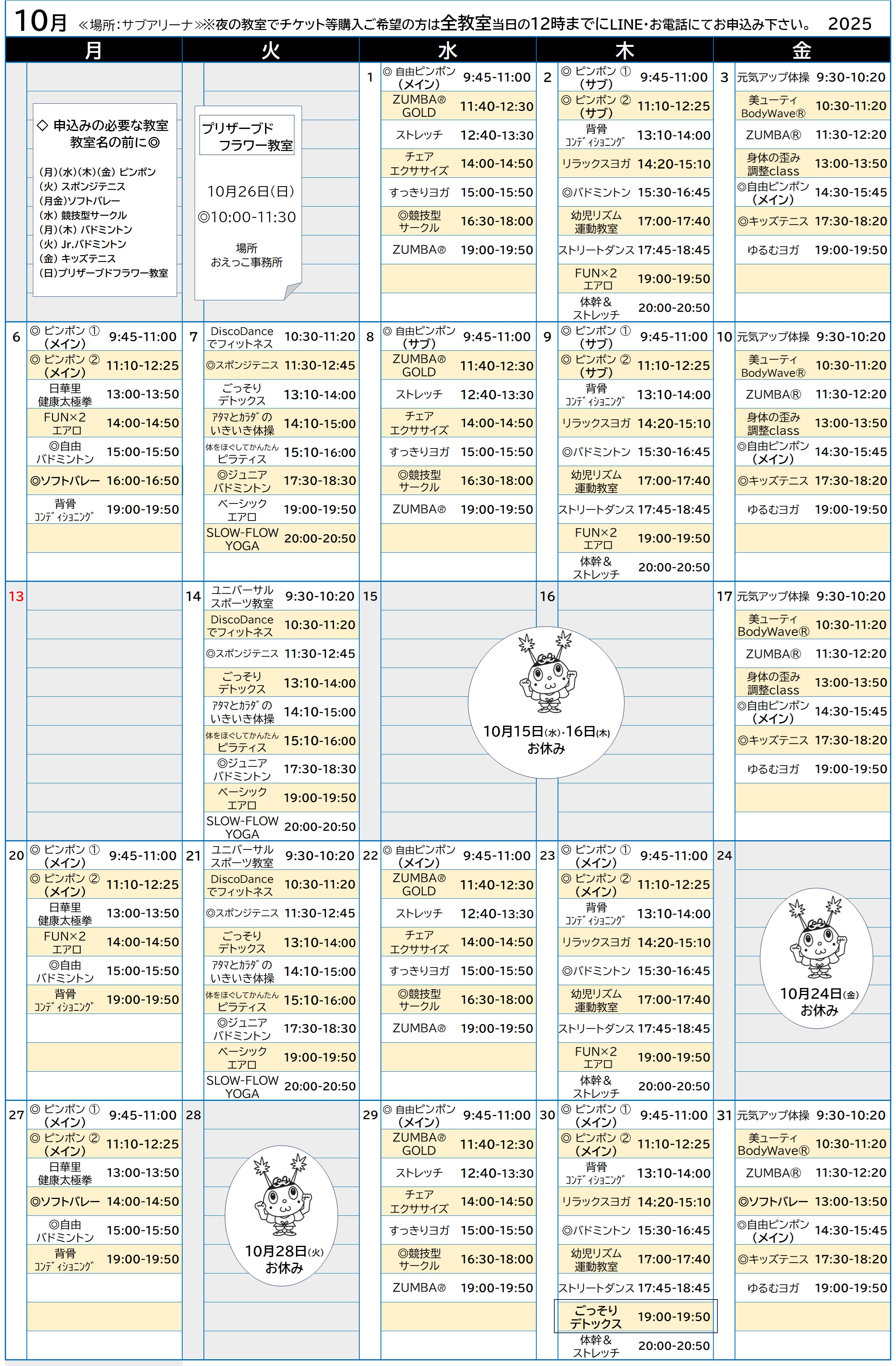896x1366 pixels.
Task: Click FUN×2エアロ 19:00-19:50 on the 9th
Action: pos(635,538)
